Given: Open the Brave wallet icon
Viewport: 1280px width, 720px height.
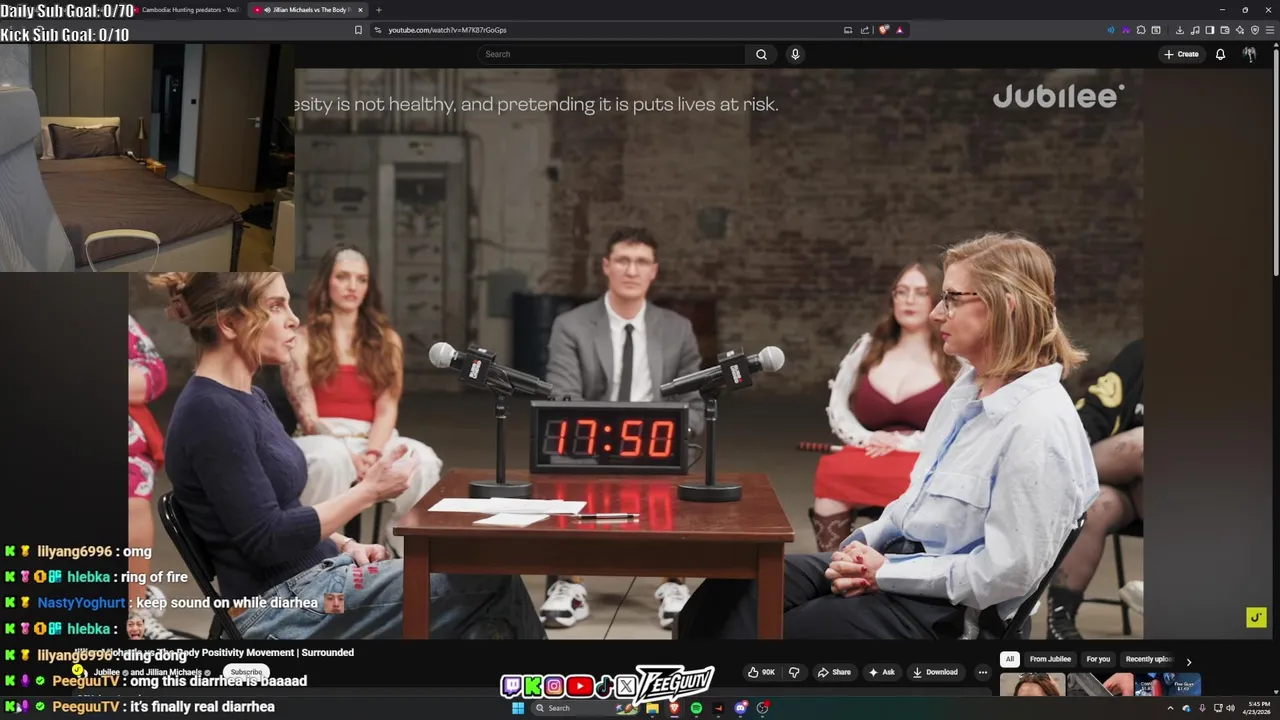Looking at the screenshot, I should [x=1225, y=30].
